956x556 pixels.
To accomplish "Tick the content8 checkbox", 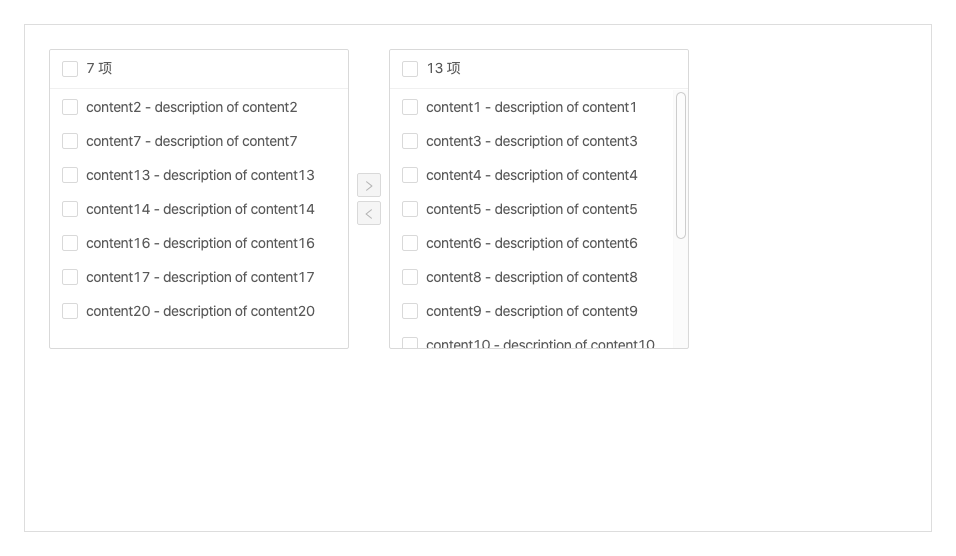I will click(410, 277).
